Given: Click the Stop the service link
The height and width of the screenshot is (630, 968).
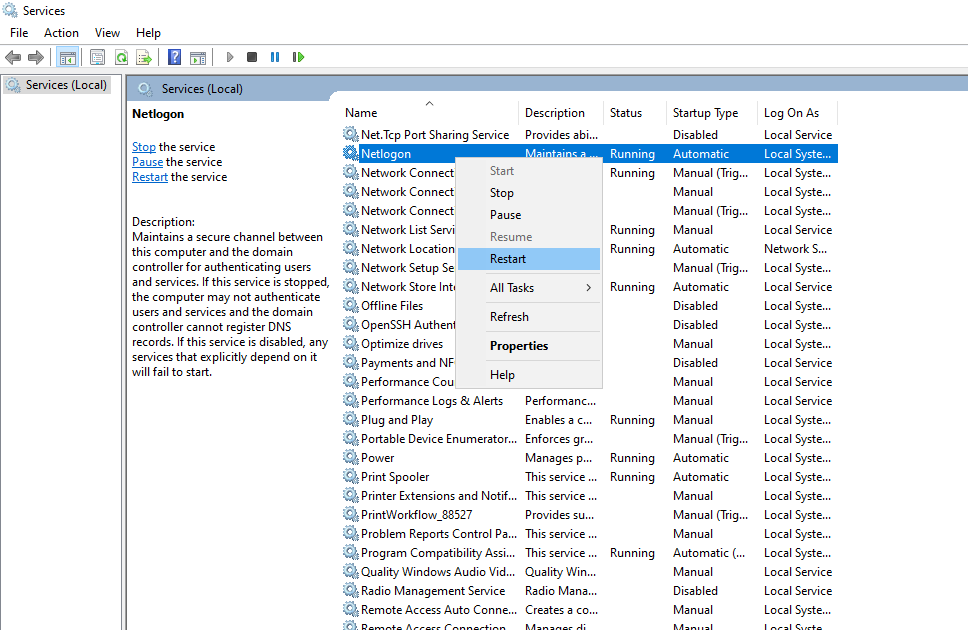Looking at the screenshot, I should coord(144,147).
